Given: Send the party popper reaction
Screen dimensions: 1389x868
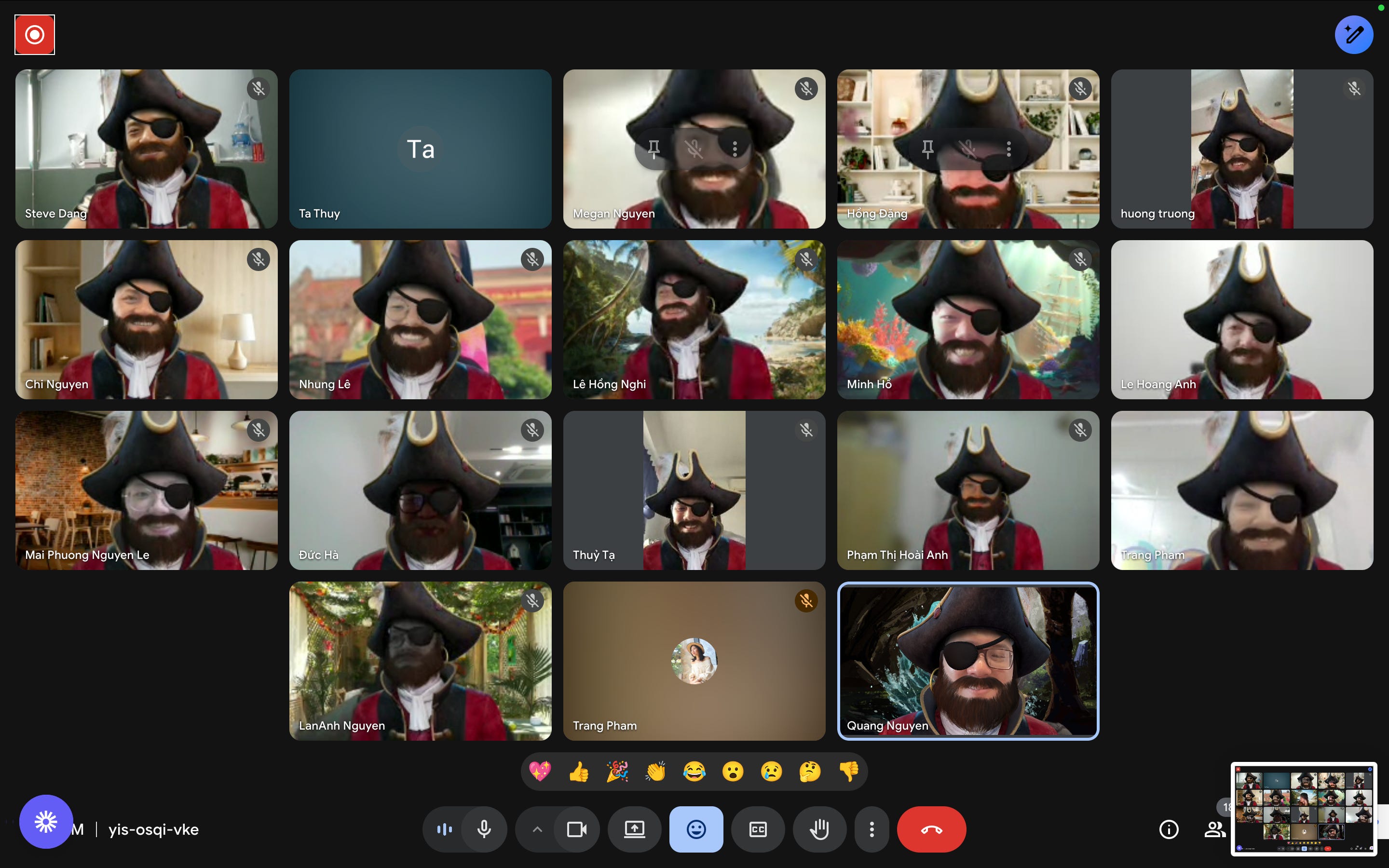Looking at the screenshot, I should tap(617, 772).
